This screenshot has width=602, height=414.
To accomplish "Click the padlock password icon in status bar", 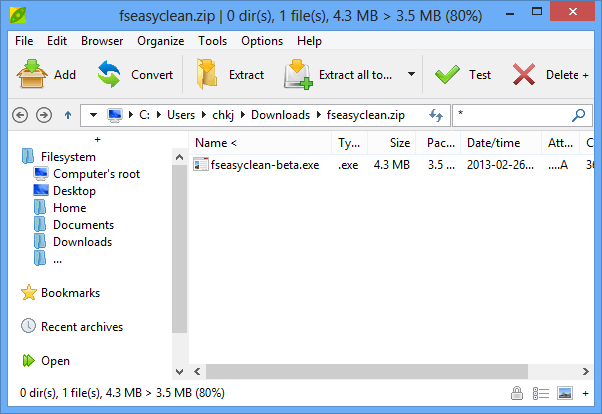I will click(x=517, y=393).
